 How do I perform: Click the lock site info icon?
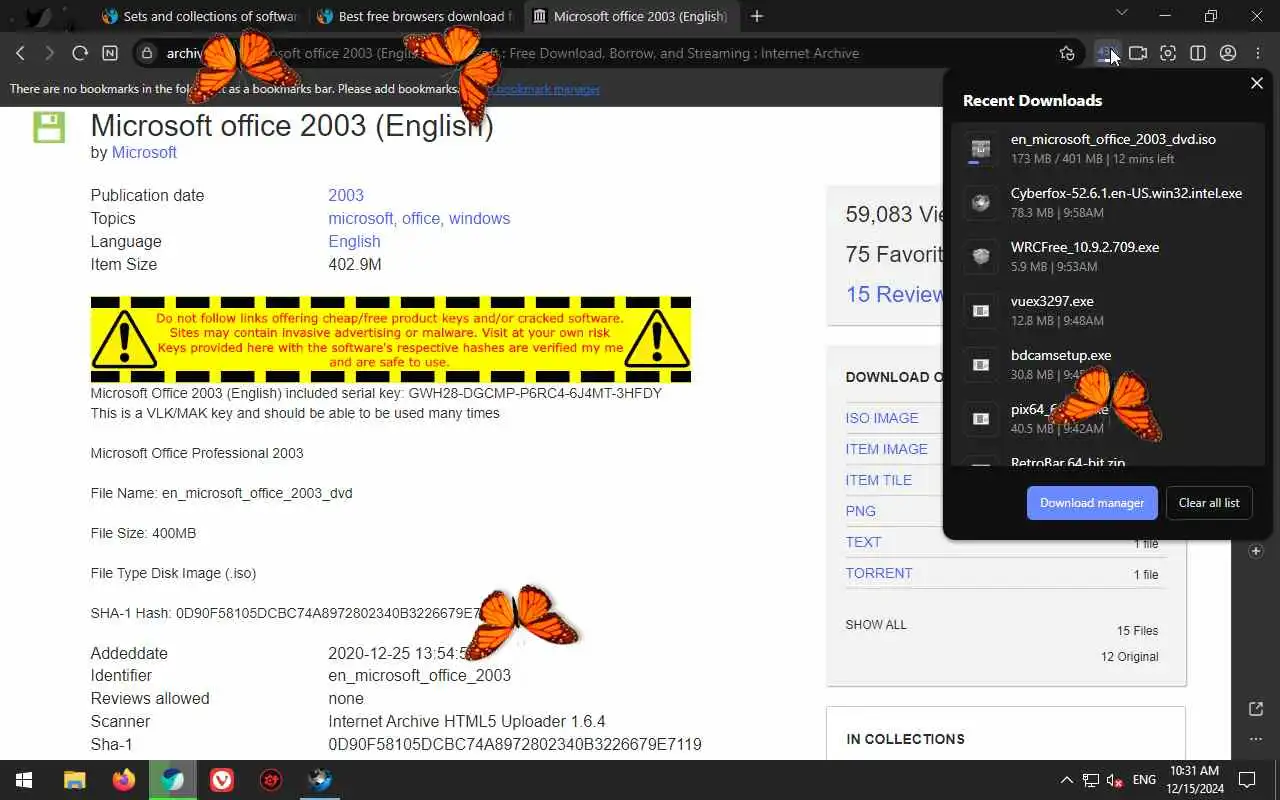click(147, 53)
